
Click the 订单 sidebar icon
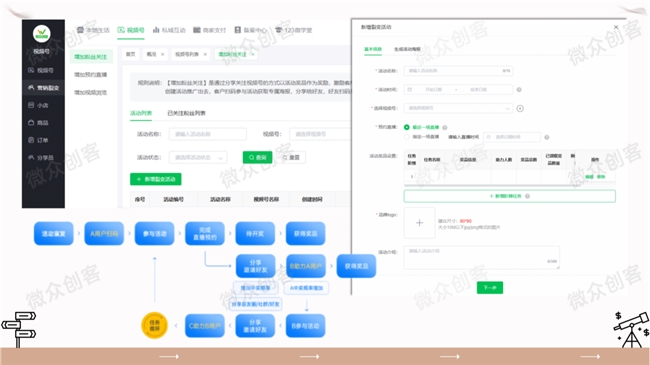[31, 140]
